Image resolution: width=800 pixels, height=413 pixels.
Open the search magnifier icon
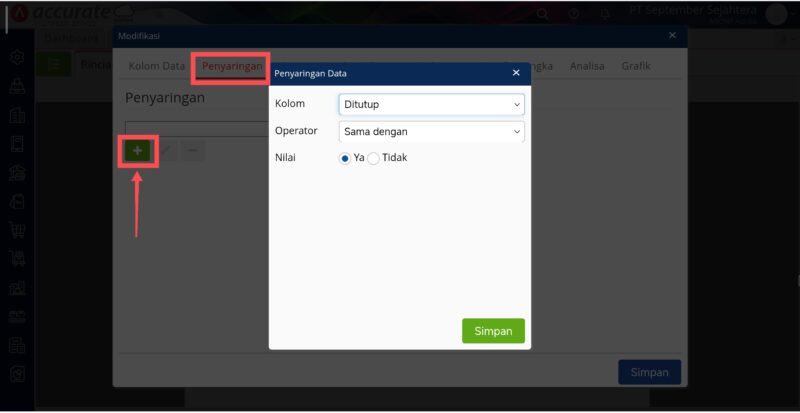click(x=542, y=14)
